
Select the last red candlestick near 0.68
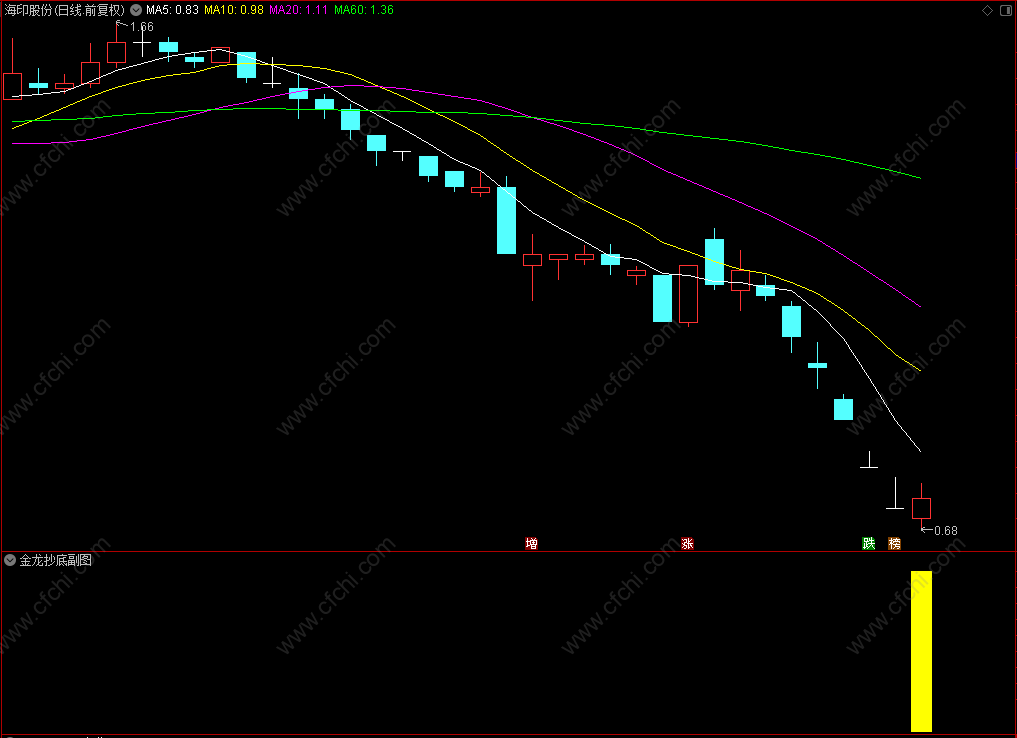921,508
